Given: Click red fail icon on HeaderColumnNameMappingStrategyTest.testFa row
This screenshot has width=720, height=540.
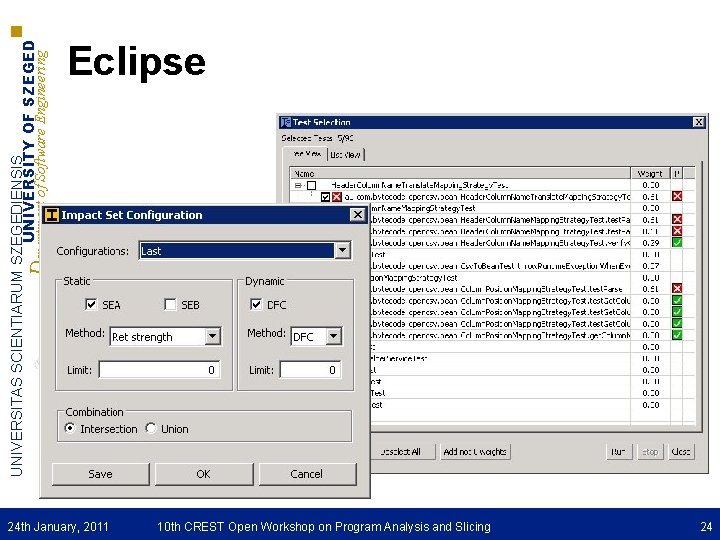Looking at the screenshot, I should (677, 219).
